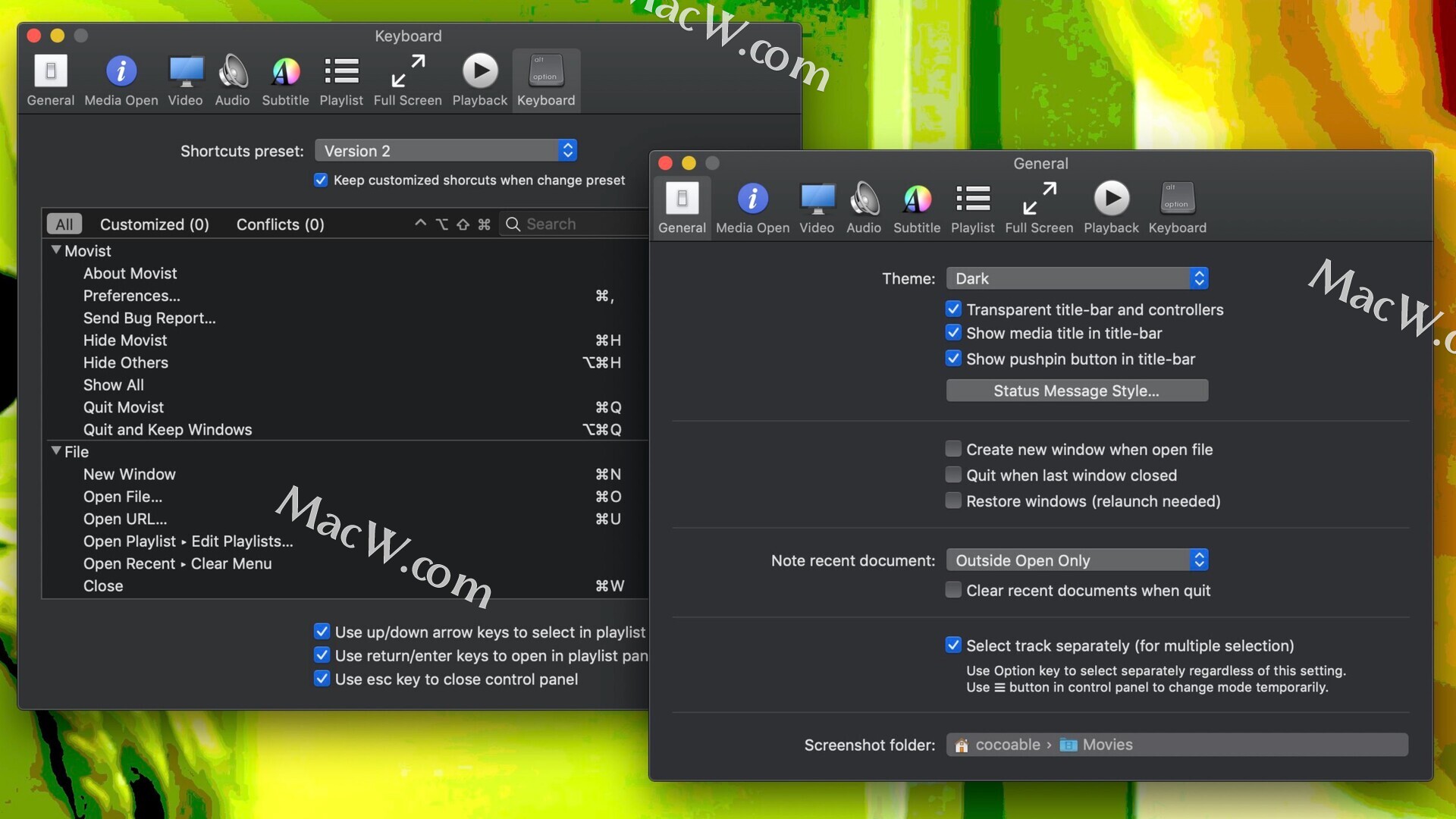
Task: Disable Transparent title-bar and controllers
Action: click(x=953, y=309)
